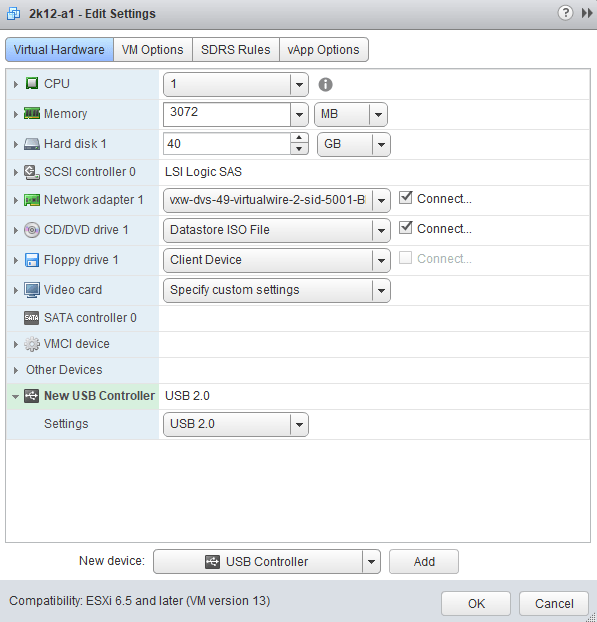Click the Add button
597x622 pixels.
pyautogui.click(x=424, y=562)
